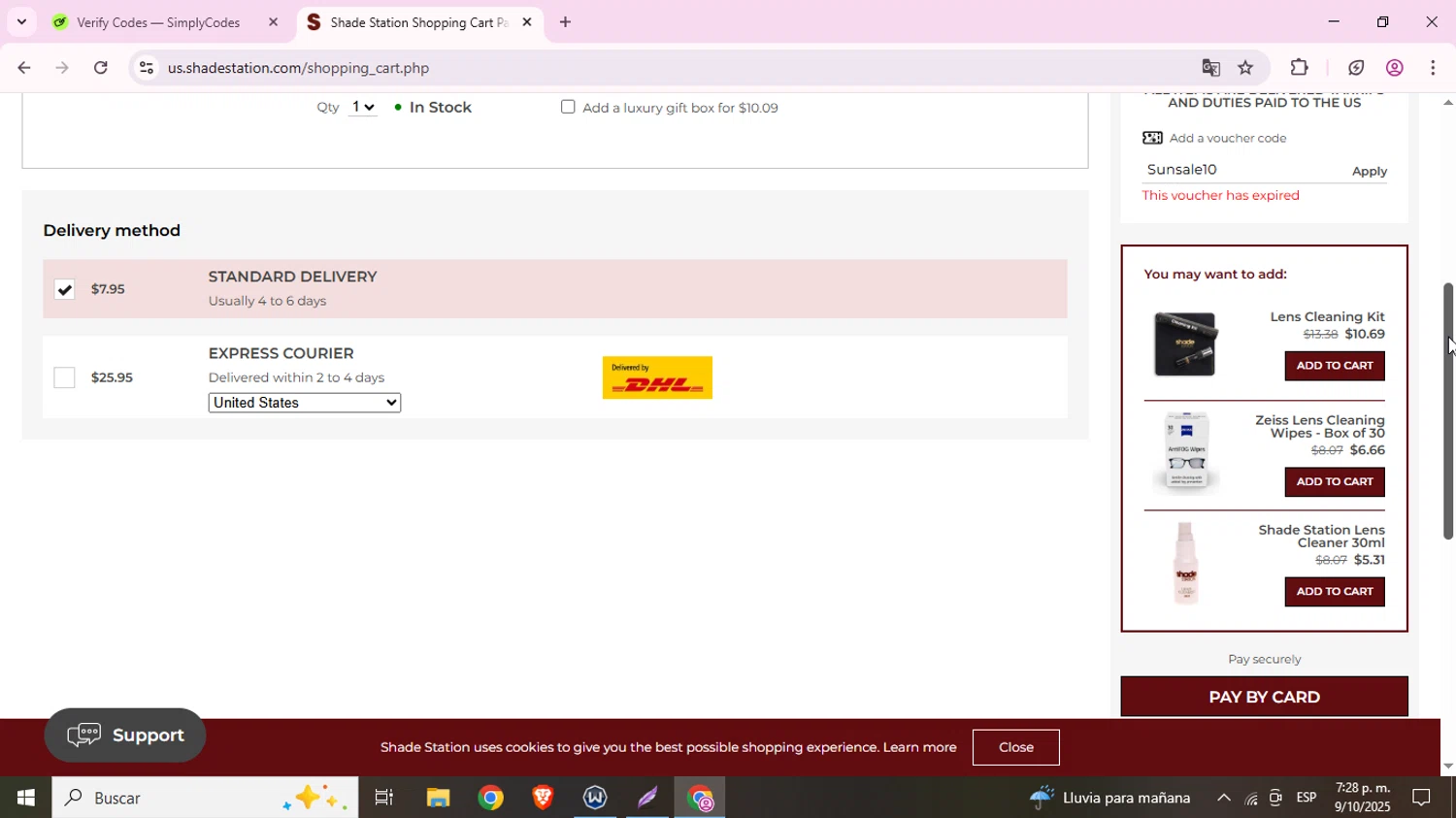Open site information icon in address bar
The image size is (1456, 818).
click(146, 68)
